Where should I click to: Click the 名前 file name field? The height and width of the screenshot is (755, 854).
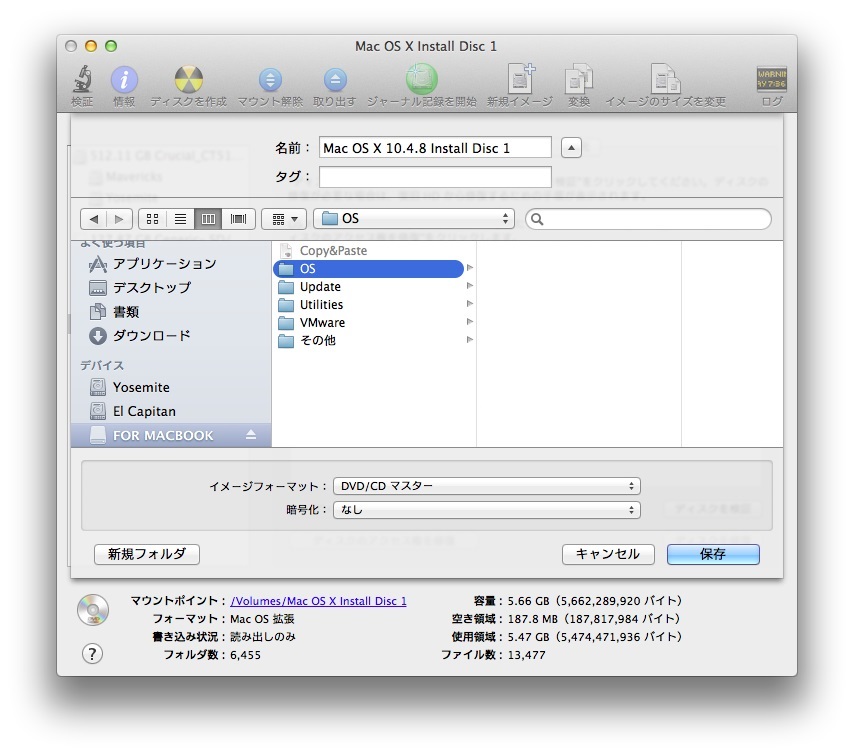[435, 148]
